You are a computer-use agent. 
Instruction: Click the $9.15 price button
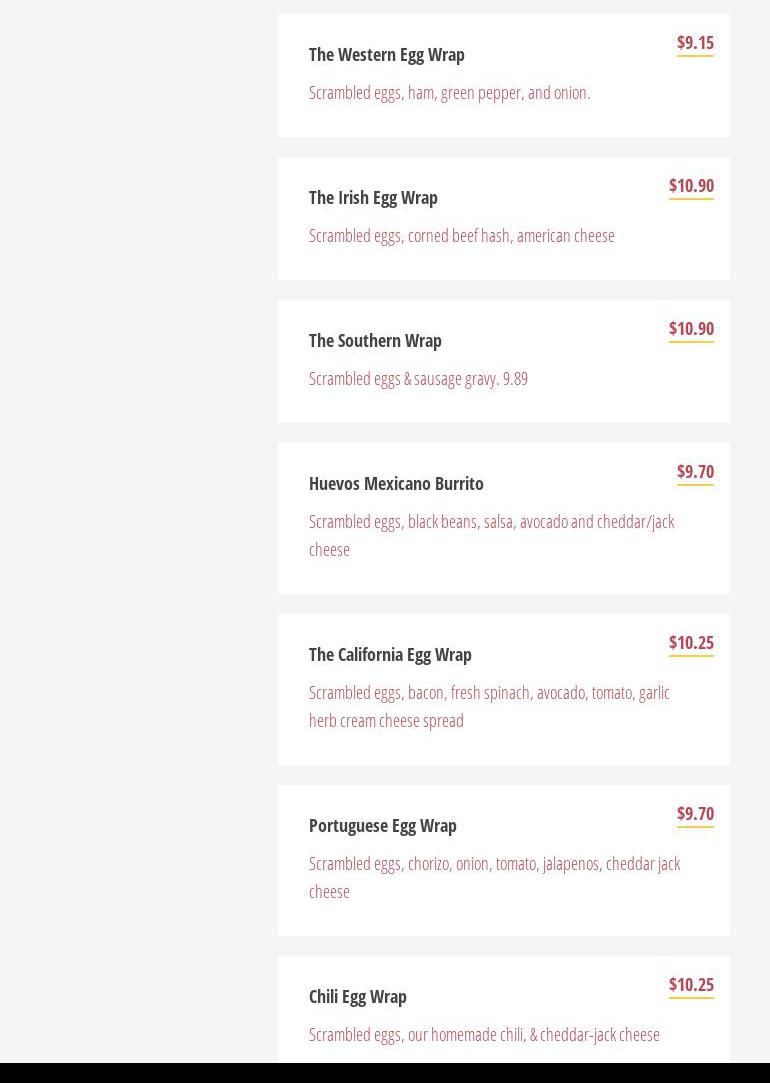[x=695, y=43]
